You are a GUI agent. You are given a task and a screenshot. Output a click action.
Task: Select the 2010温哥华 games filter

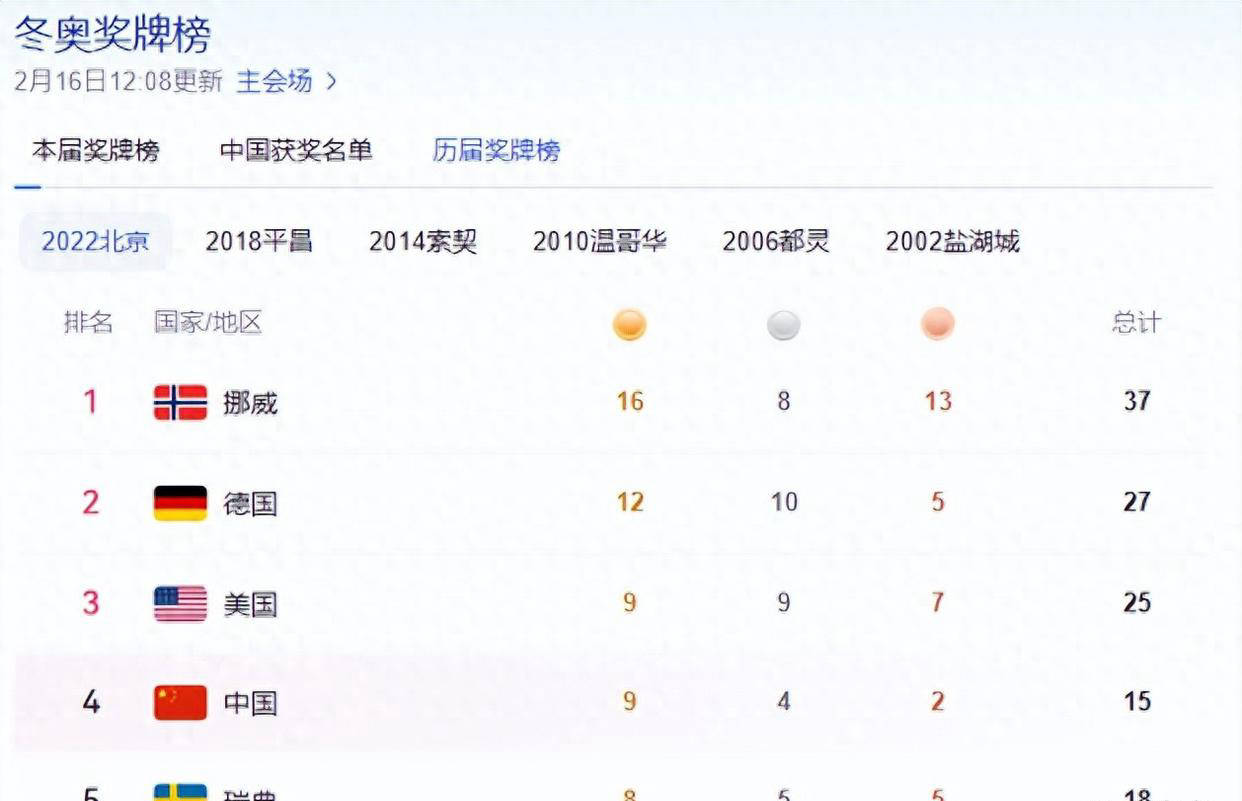pyautogui.click(x=599, y=241)
